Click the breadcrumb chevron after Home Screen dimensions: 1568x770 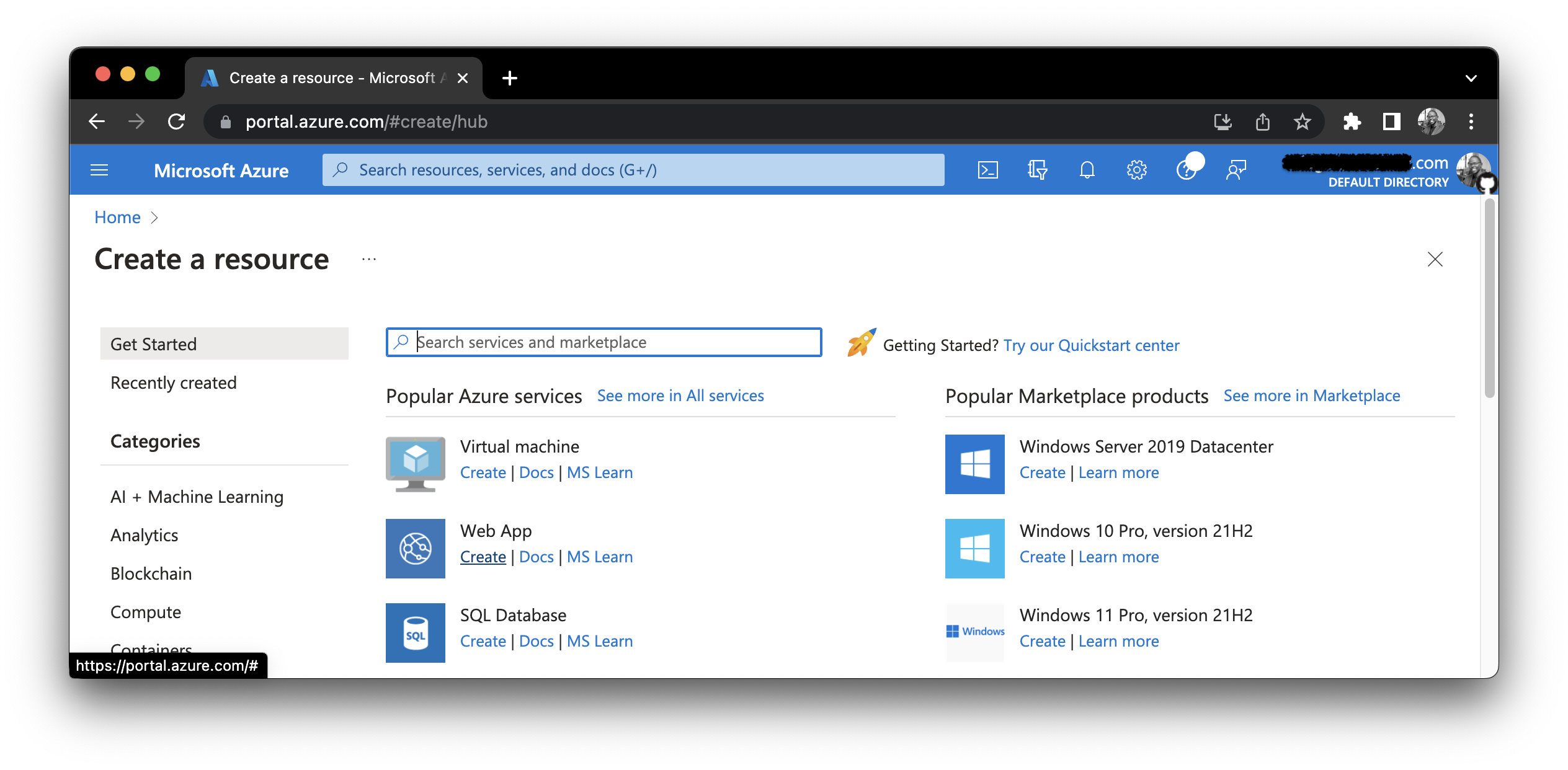(x=154, y=218)
